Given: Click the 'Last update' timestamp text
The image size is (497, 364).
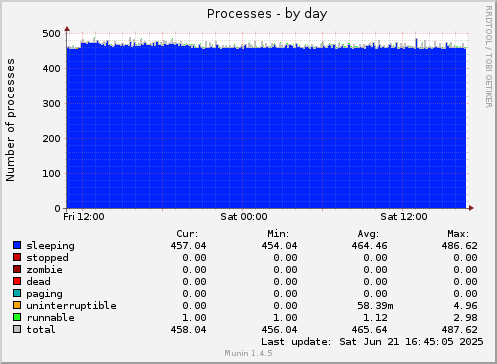Looking at the screenshot, I should (x=372, y=342).
